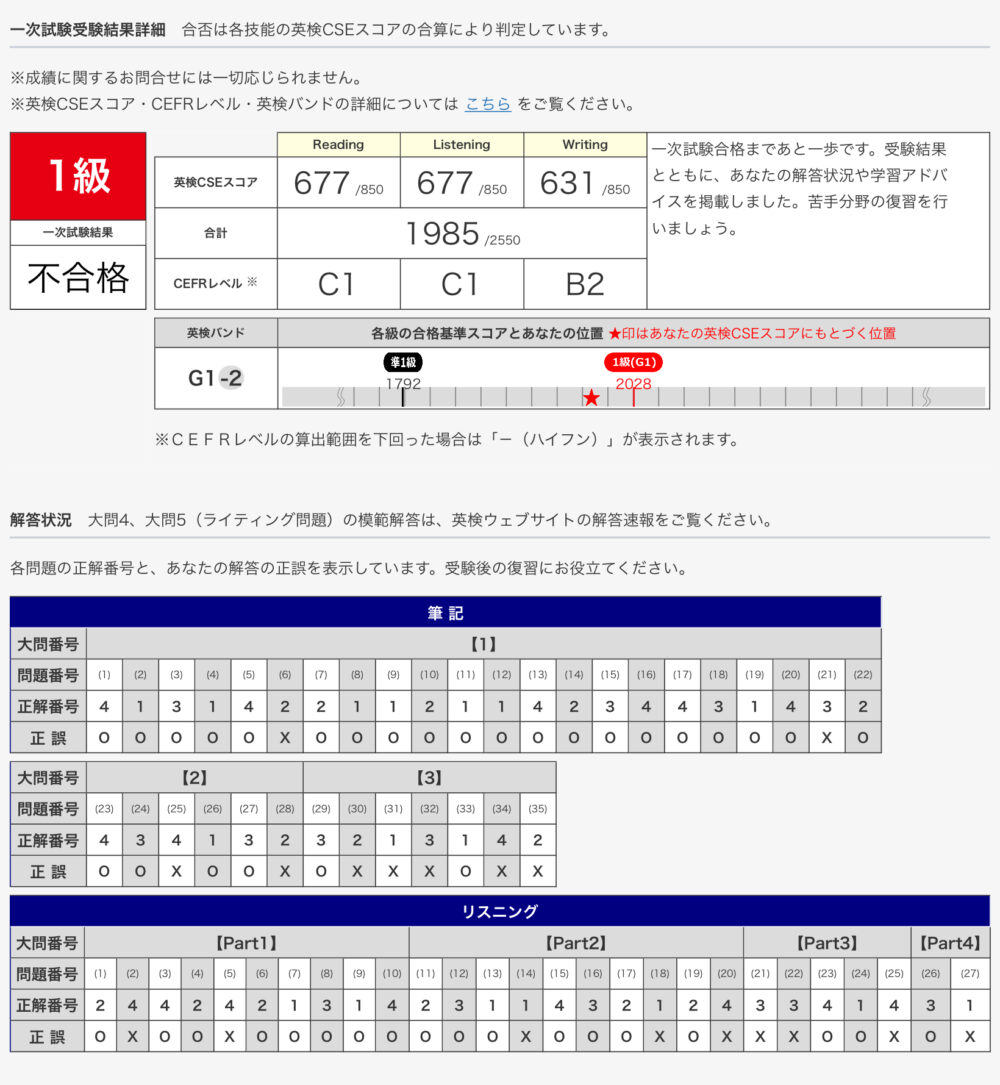Click the red 1級(G1) marker badge
The image size is (1000, 1085).
[x=633, y=362]
